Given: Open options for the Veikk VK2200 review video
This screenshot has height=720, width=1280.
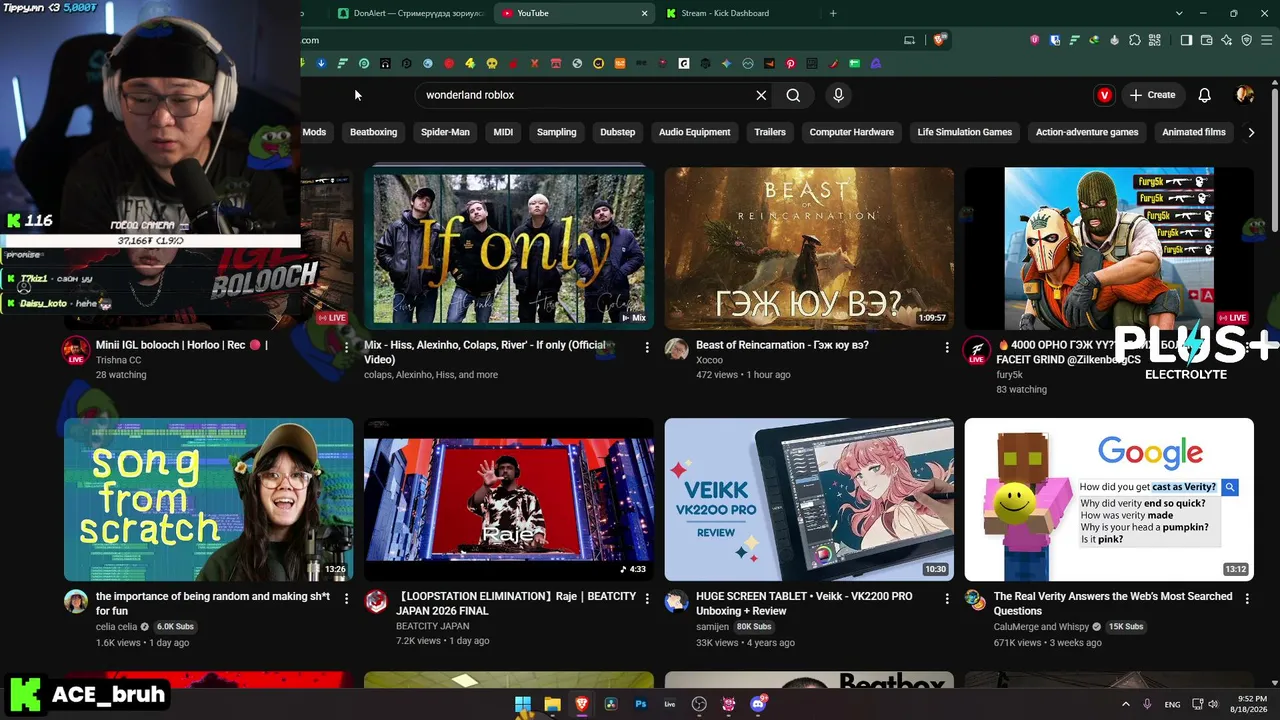Looking at the screenshot, I should (x=947, y=598).
